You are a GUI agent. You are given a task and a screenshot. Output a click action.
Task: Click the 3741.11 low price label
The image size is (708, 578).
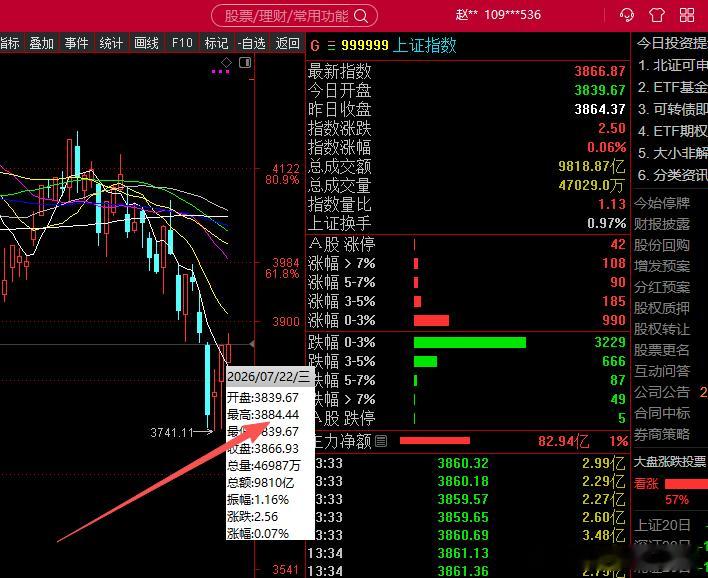tap(172, 433)
